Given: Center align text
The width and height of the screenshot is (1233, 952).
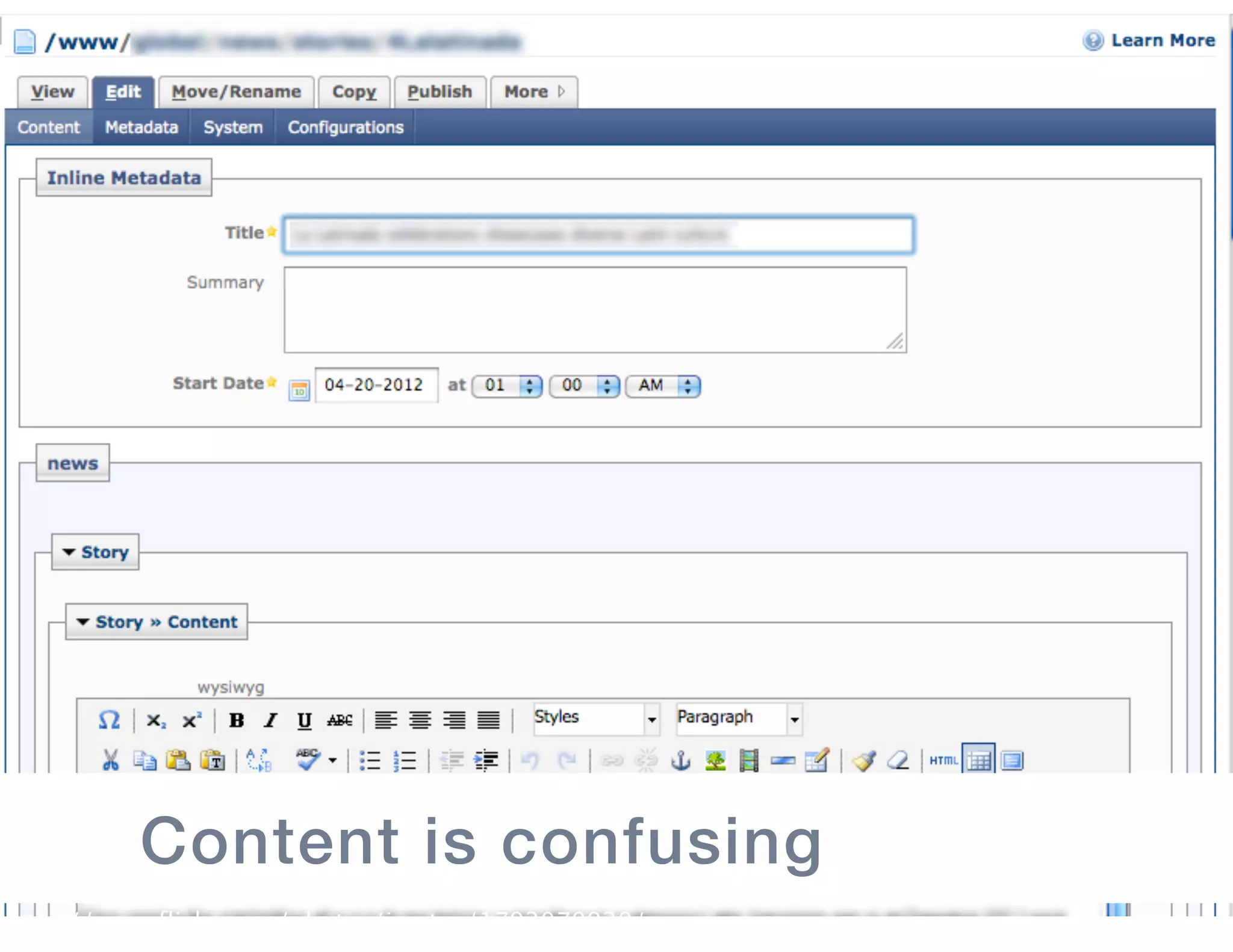Looking at the screenshot, I should click(x=420, y=720).
